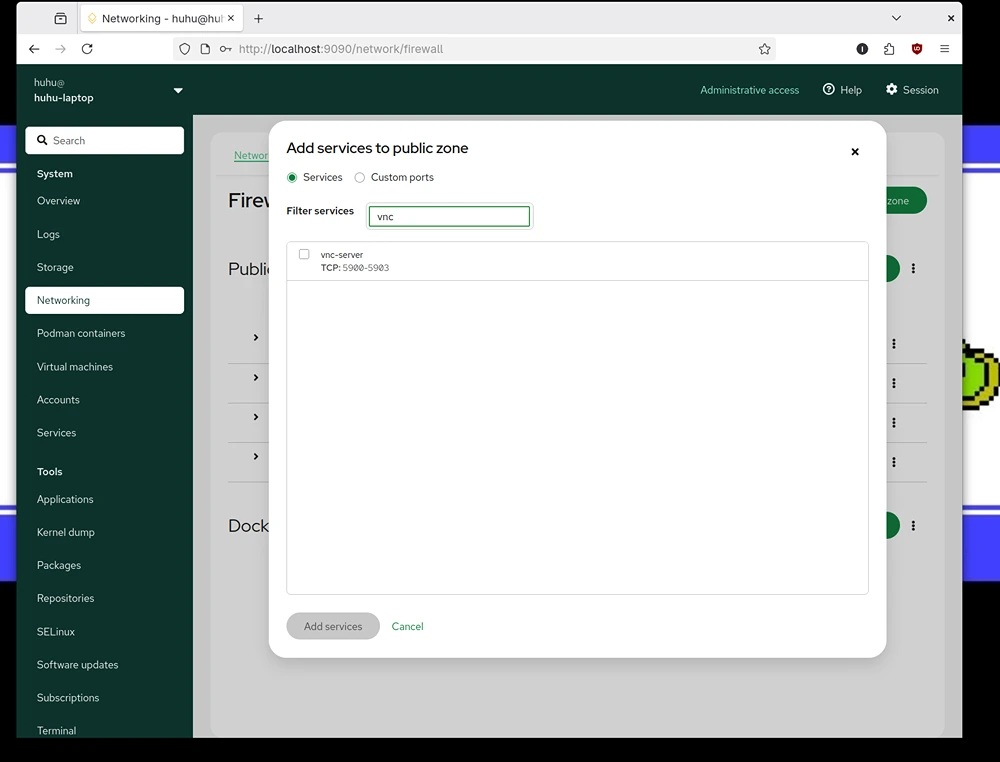Click the Administrative access link

click(749, 90)
